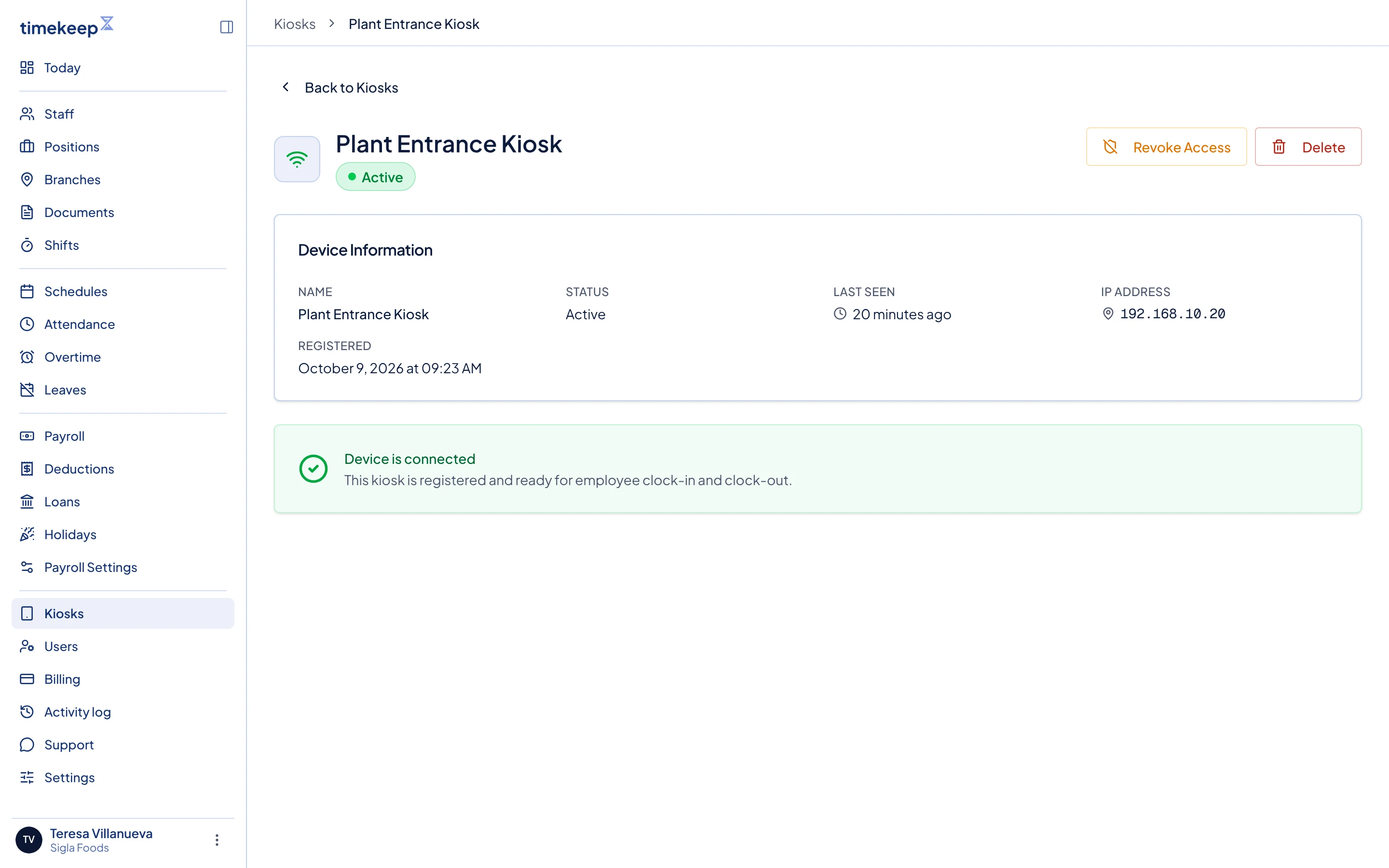1389x868 pixels.
Task: Click Kiosks breadcrumb link
Action: coord(295,24)
